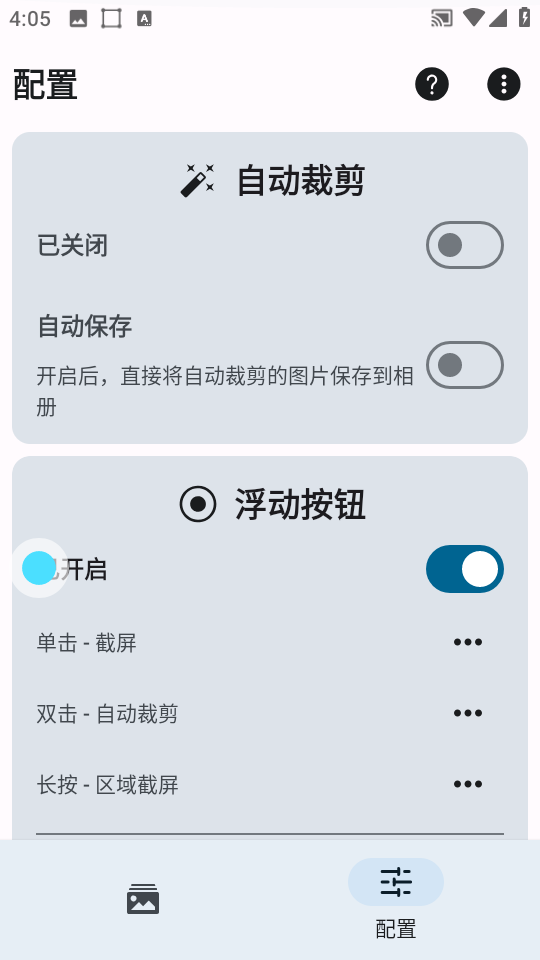Viewport: 540px width, 960px height.
Task: Enable the 自动裁剪 switch labeled 已关闭
Action: pos(465,245)
